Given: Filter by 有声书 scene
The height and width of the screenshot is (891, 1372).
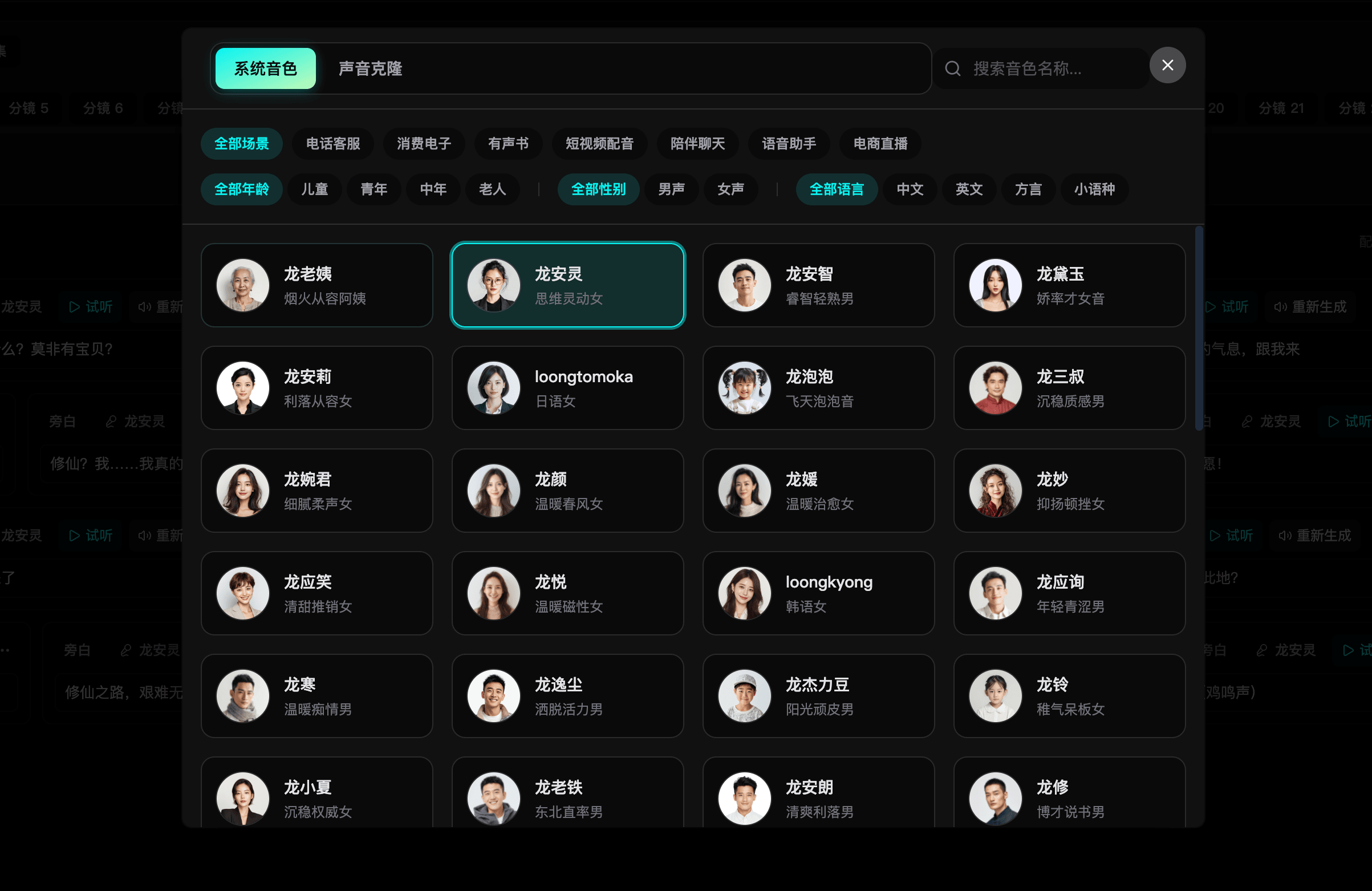Looking at the screenshot, I should tap(508, 144).
